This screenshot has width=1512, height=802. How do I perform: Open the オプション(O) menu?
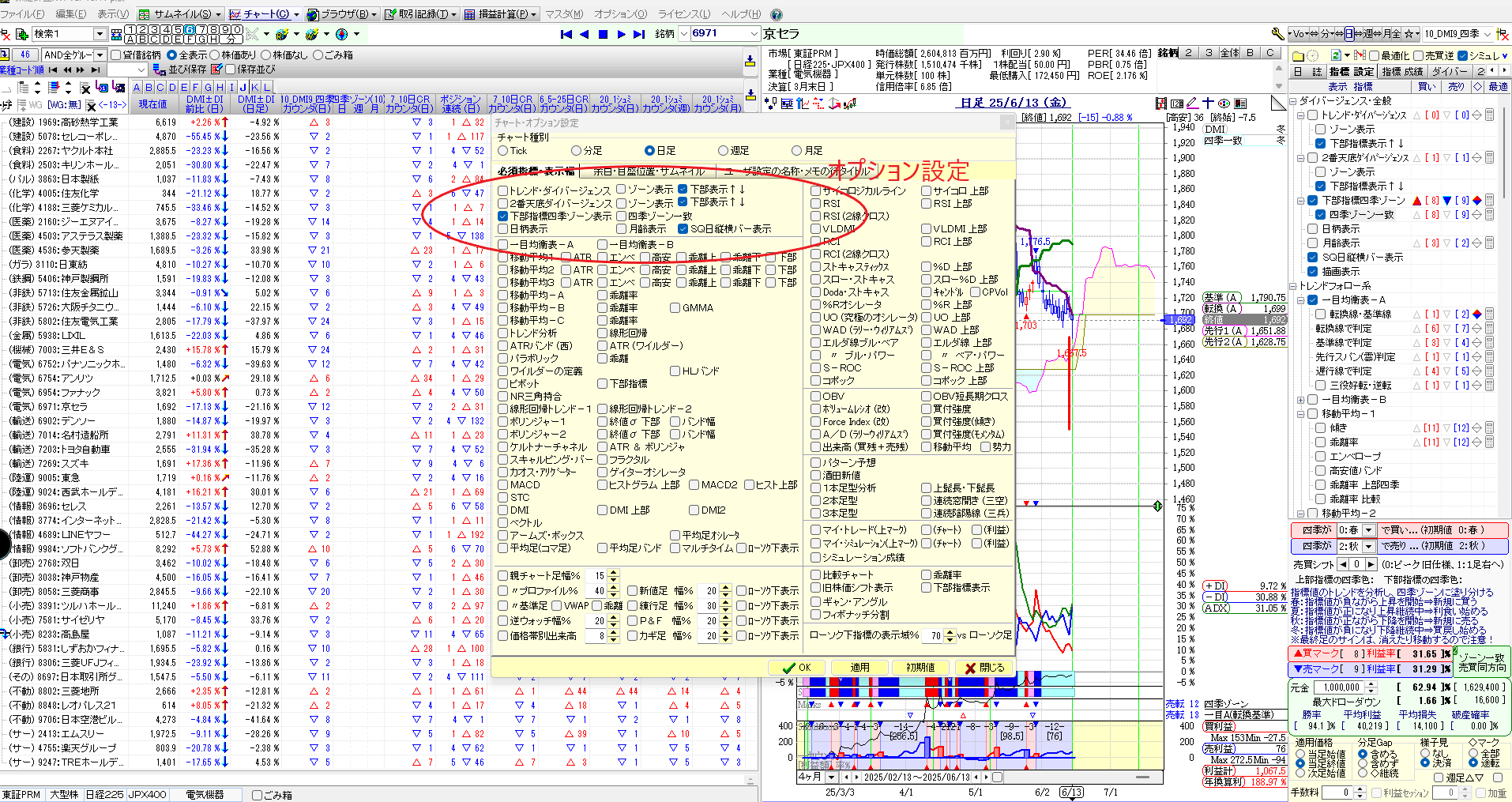(x=620, y=14)
